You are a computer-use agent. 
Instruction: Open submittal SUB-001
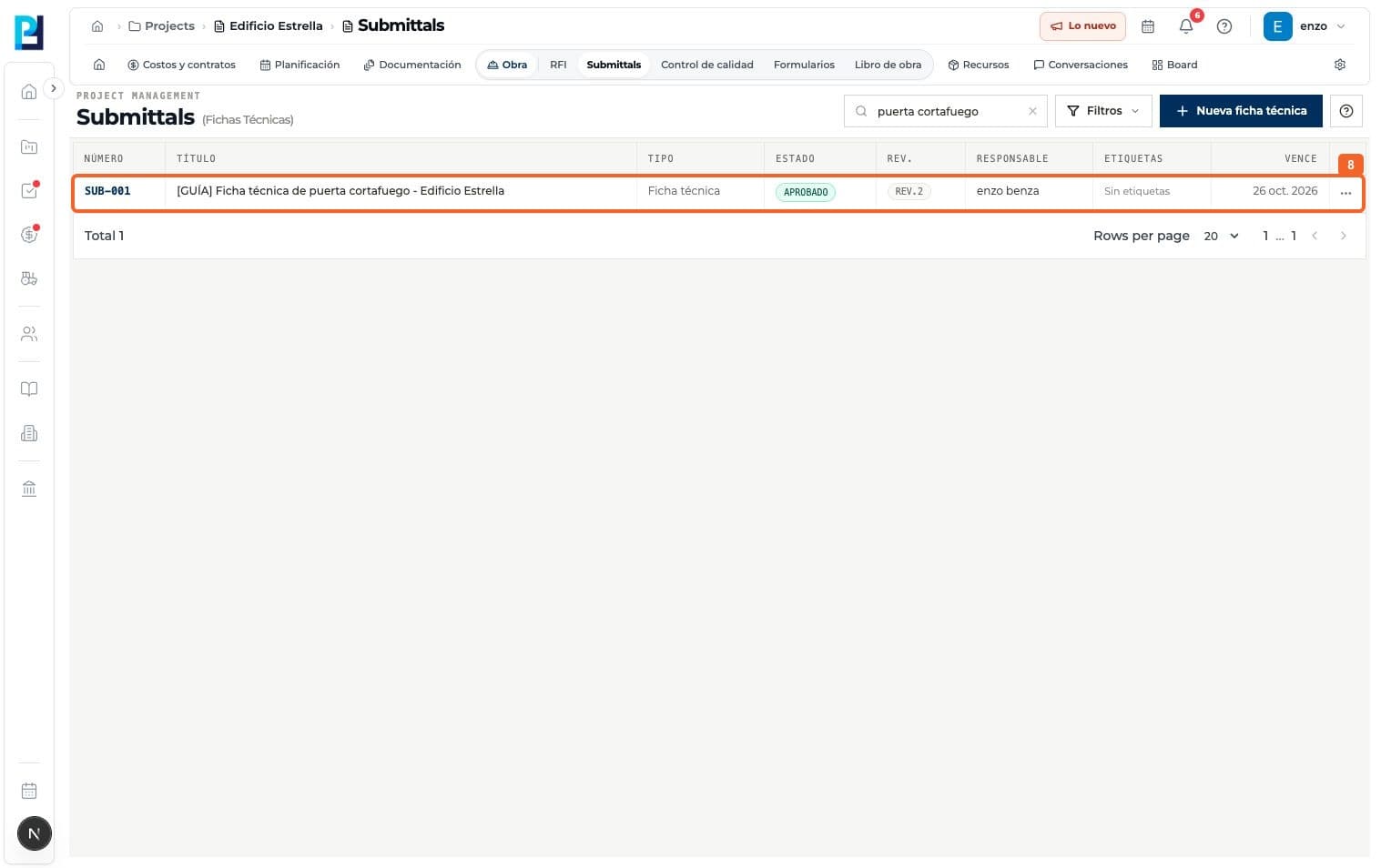pyautogui.click(x=107, y=191)
